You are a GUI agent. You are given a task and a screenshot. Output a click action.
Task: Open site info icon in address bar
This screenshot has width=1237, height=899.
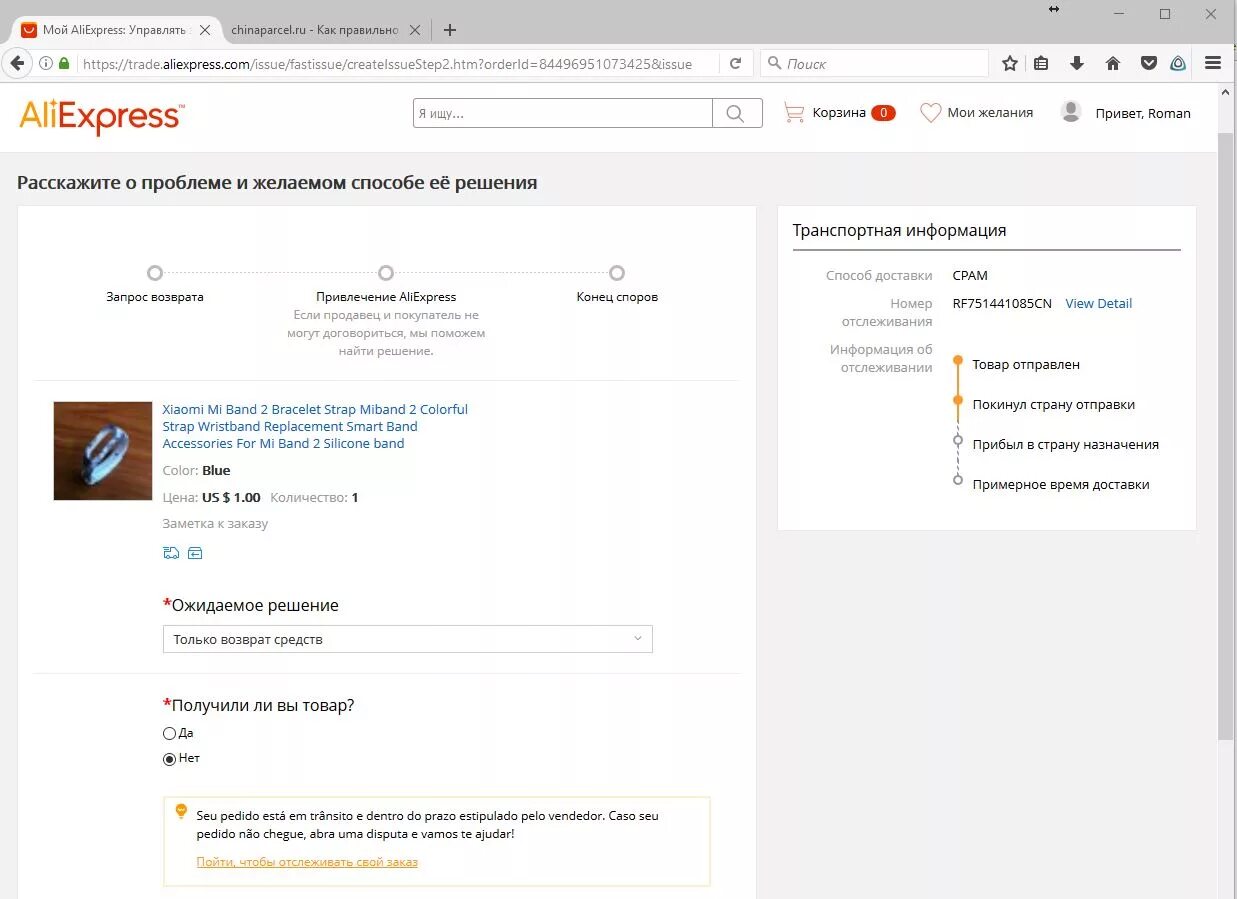(46, 63)
